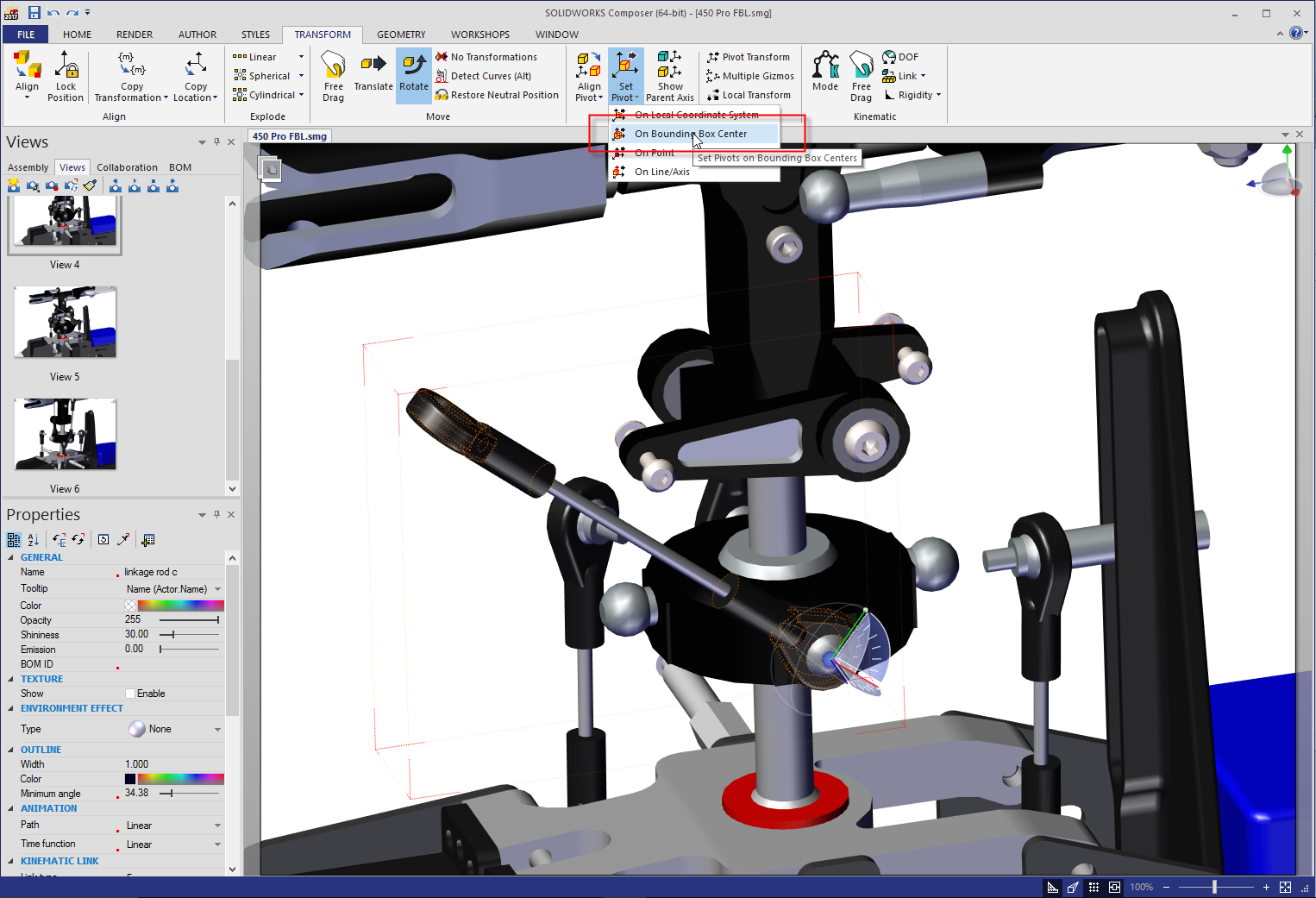Viewport: 1316px width, 898px height.
Task: Choose On Bounding Box Center menu item
Action: coord(690,134)
